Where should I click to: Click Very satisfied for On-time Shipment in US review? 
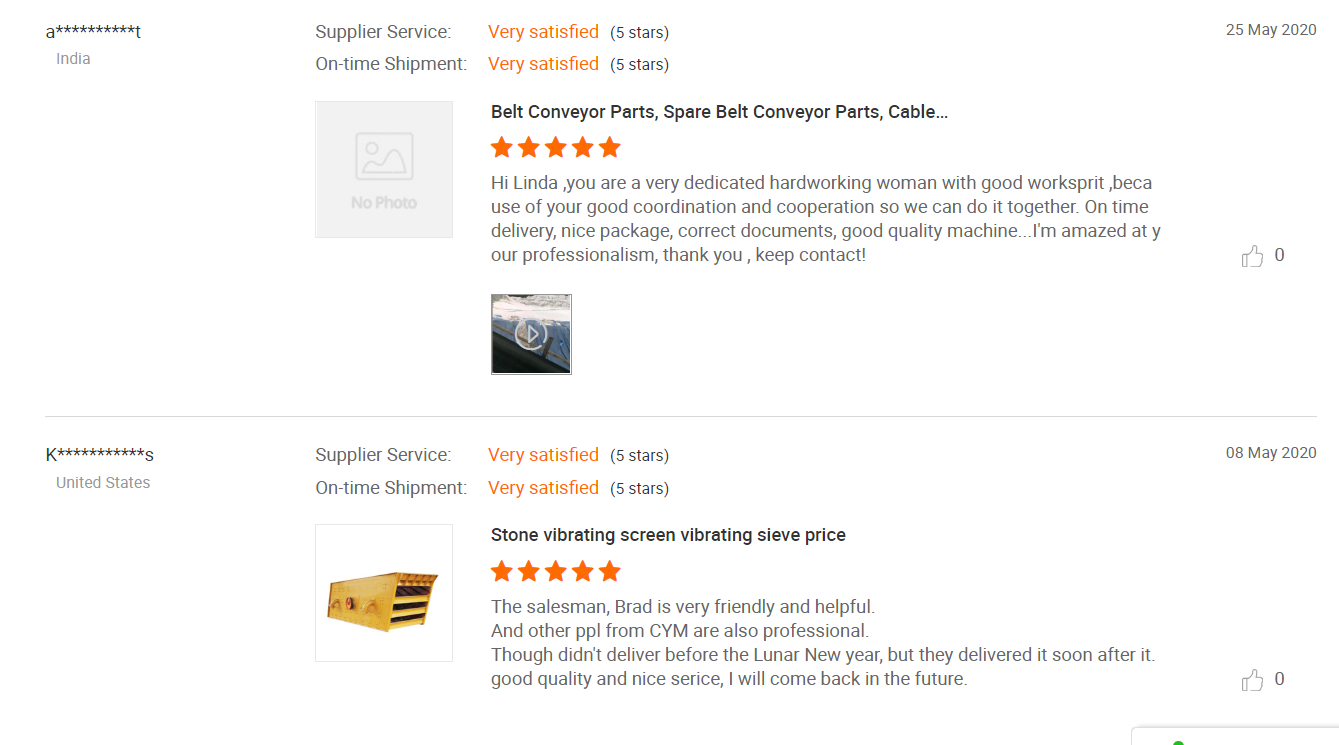(543, 488)
